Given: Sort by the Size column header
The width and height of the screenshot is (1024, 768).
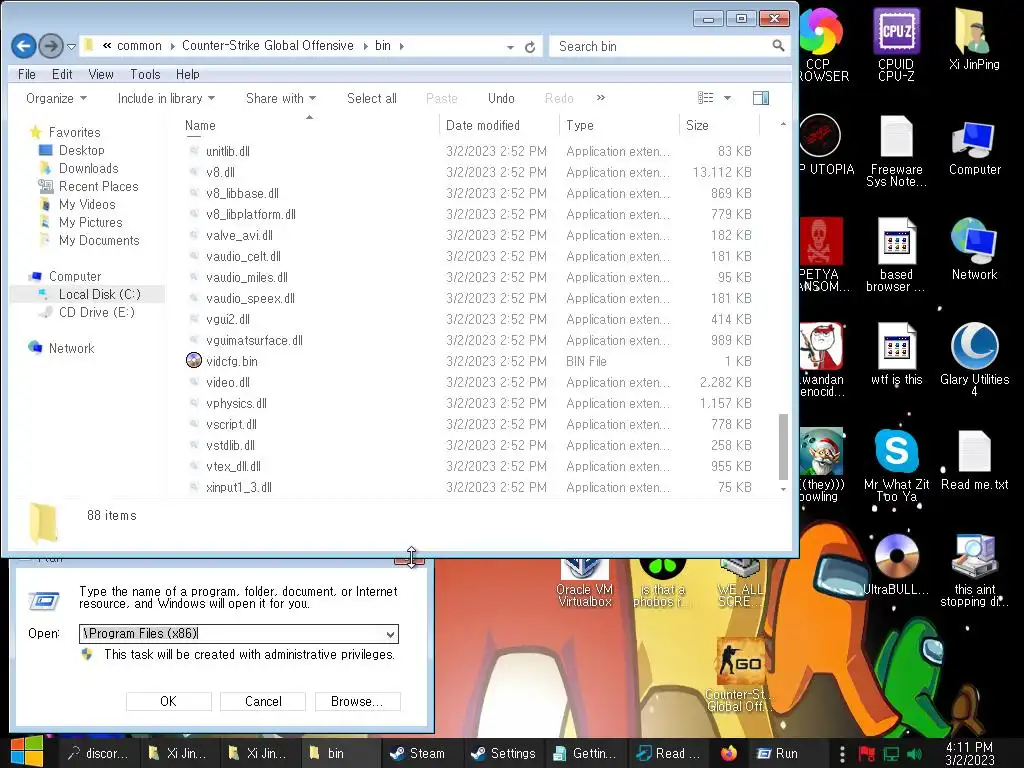Looking at the screenshot, I should [x=718, y=125].
